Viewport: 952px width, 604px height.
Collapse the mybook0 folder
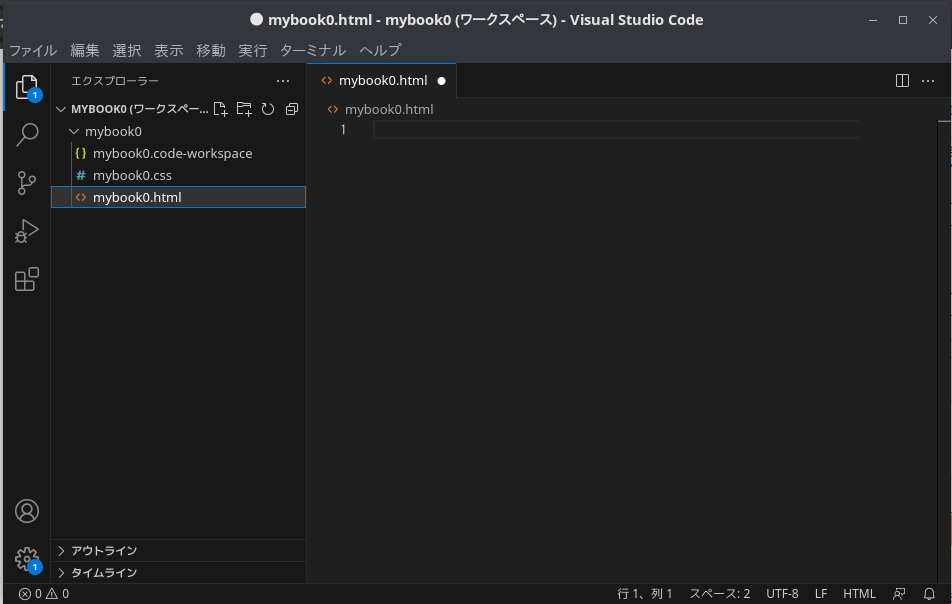tap(75, 132)
